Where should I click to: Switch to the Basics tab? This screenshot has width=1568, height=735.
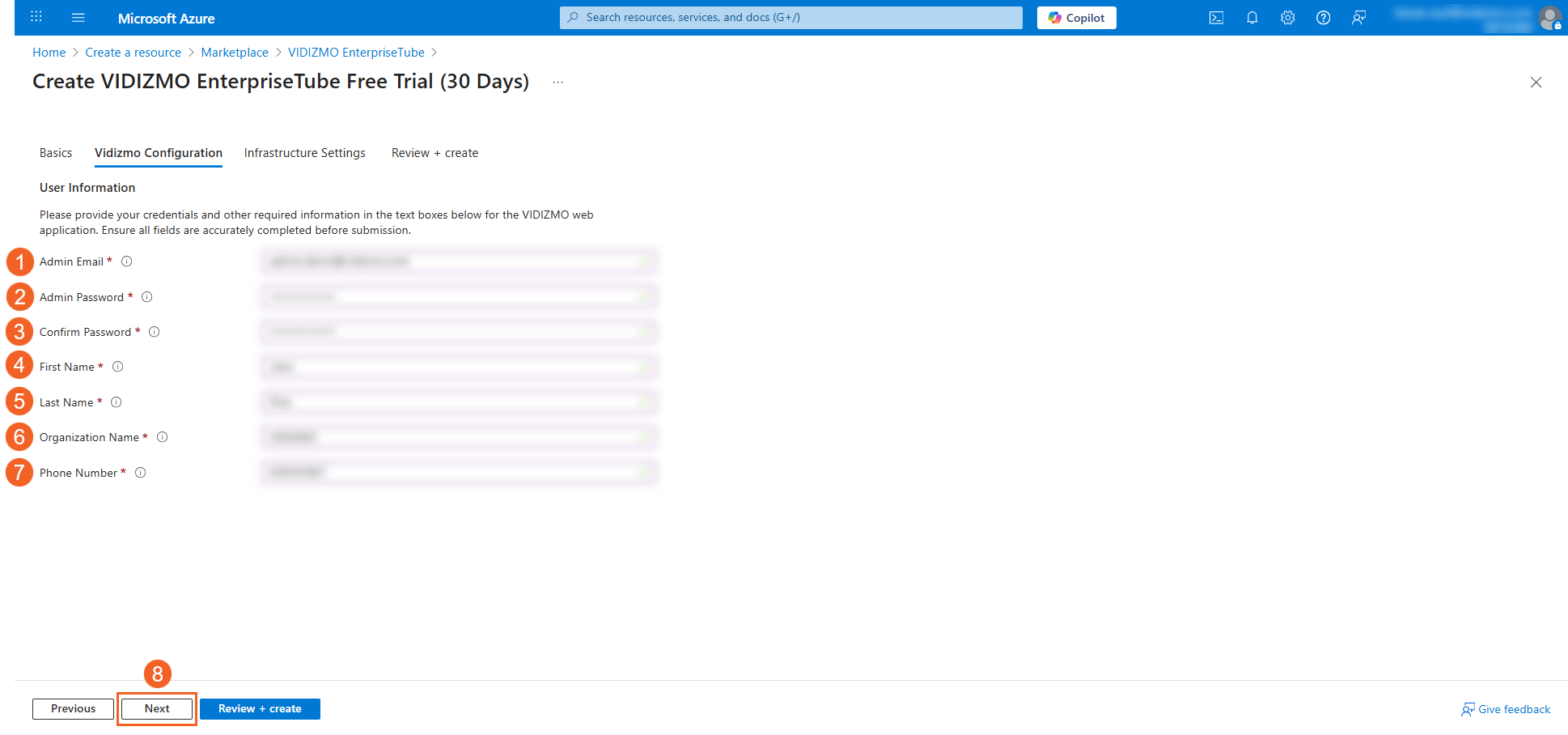(56, 153)
